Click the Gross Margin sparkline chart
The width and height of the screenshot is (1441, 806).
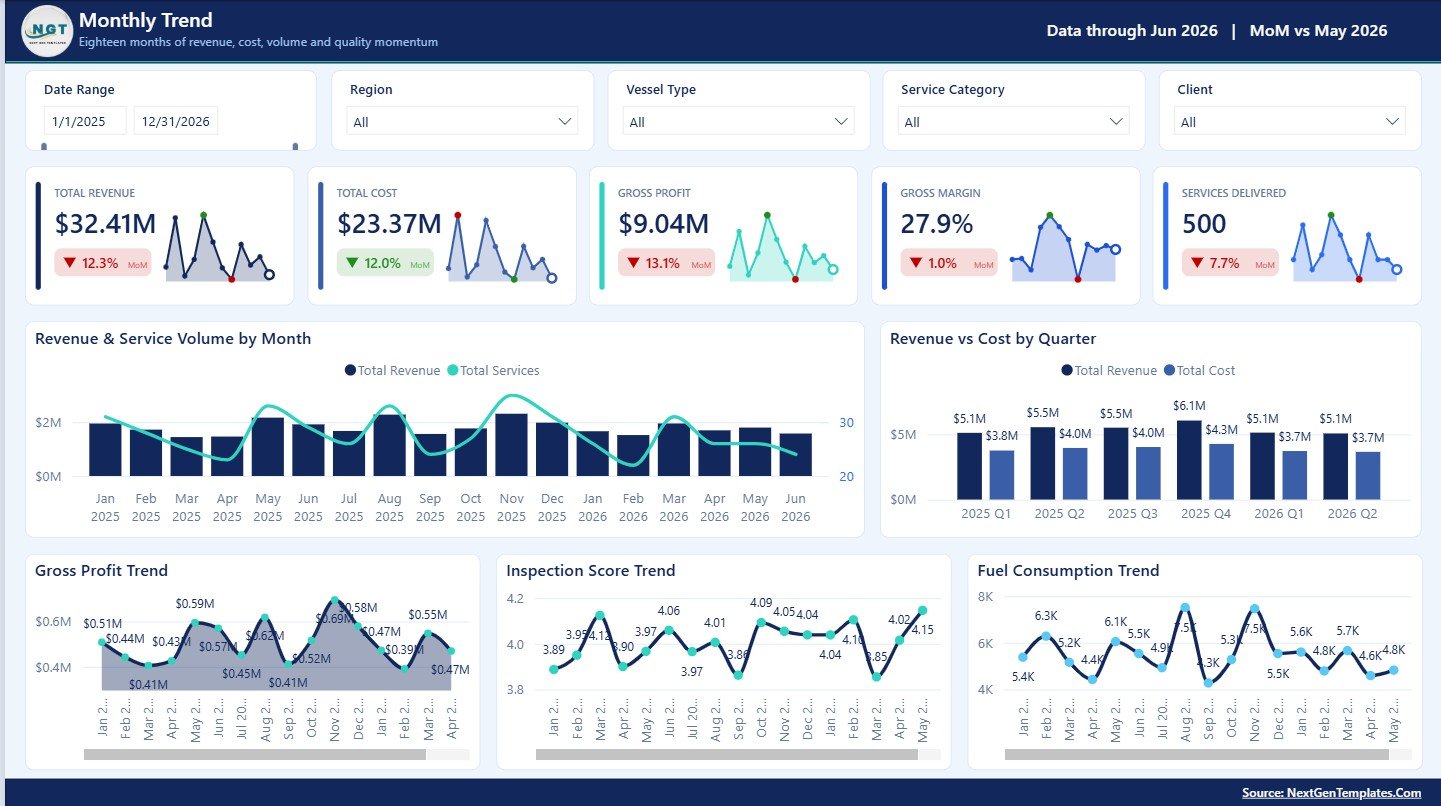pos(1066,247)
